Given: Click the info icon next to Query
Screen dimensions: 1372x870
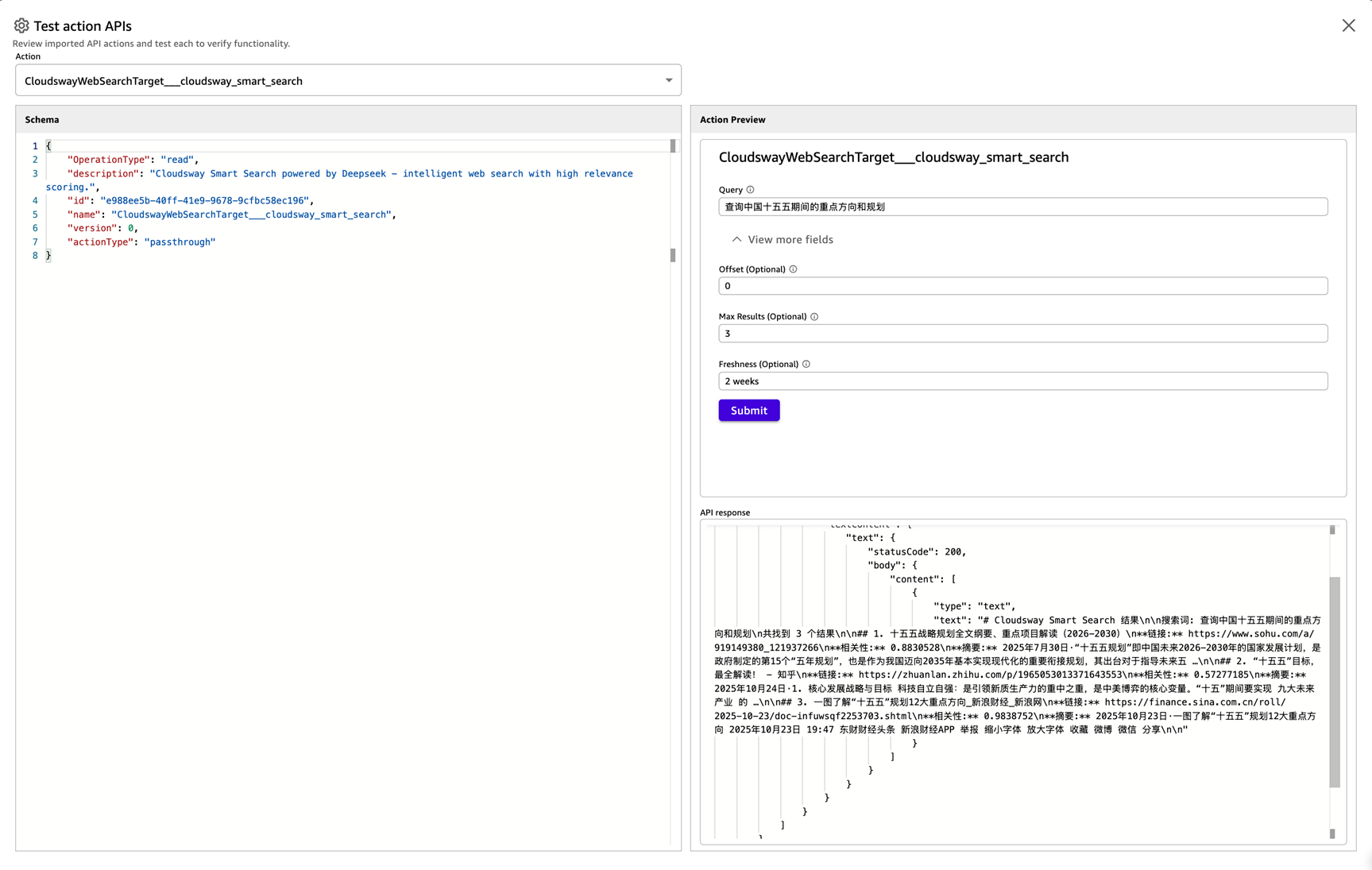Looking at the screenshot, I should [x=750, y=190].
